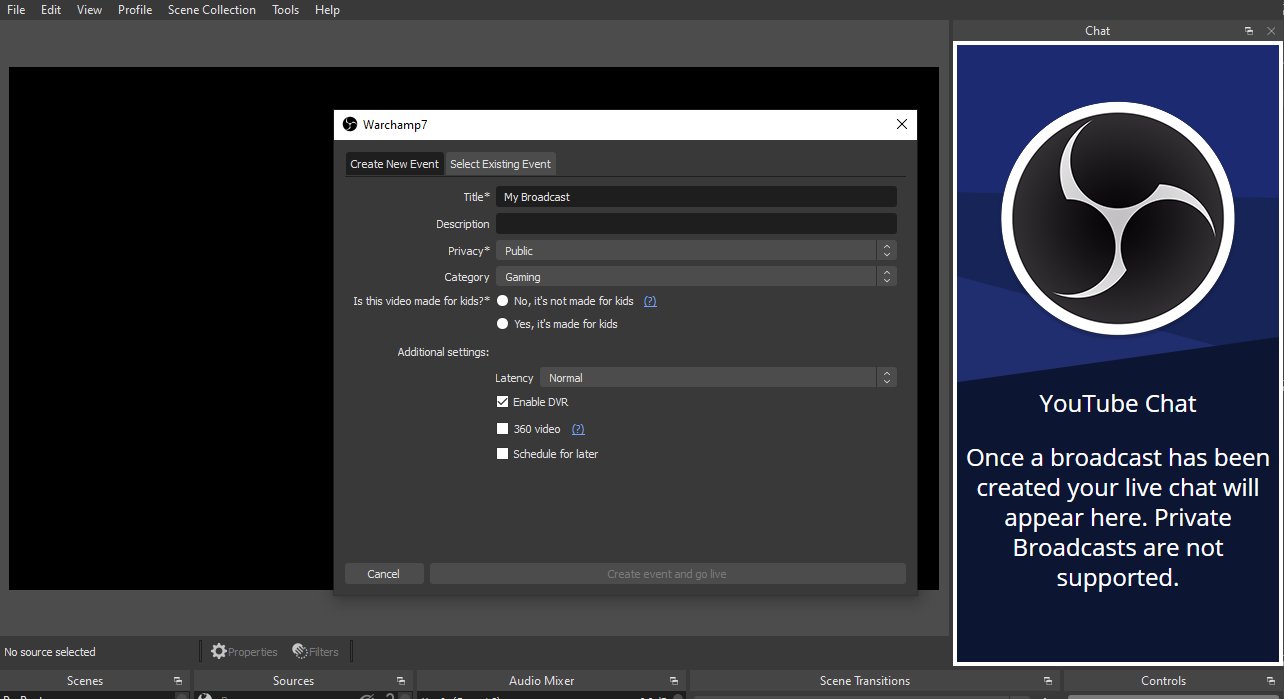Switch to Create New Event tab
This screenshot has width=1284, height=699.
coord(394,164)
